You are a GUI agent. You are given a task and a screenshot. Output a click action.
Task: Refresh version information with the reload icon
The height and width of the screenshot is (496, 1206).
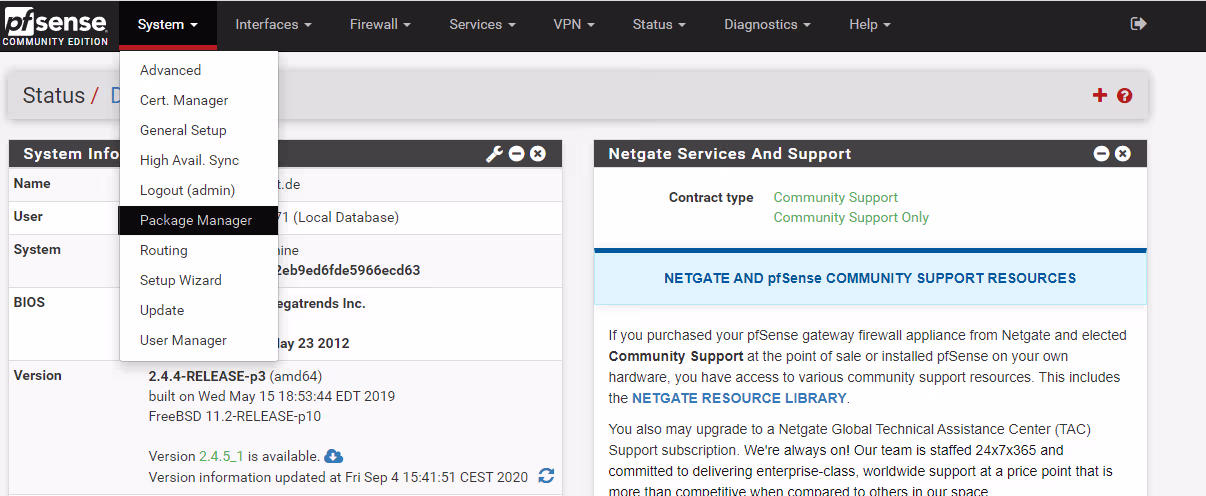[546, 476]
